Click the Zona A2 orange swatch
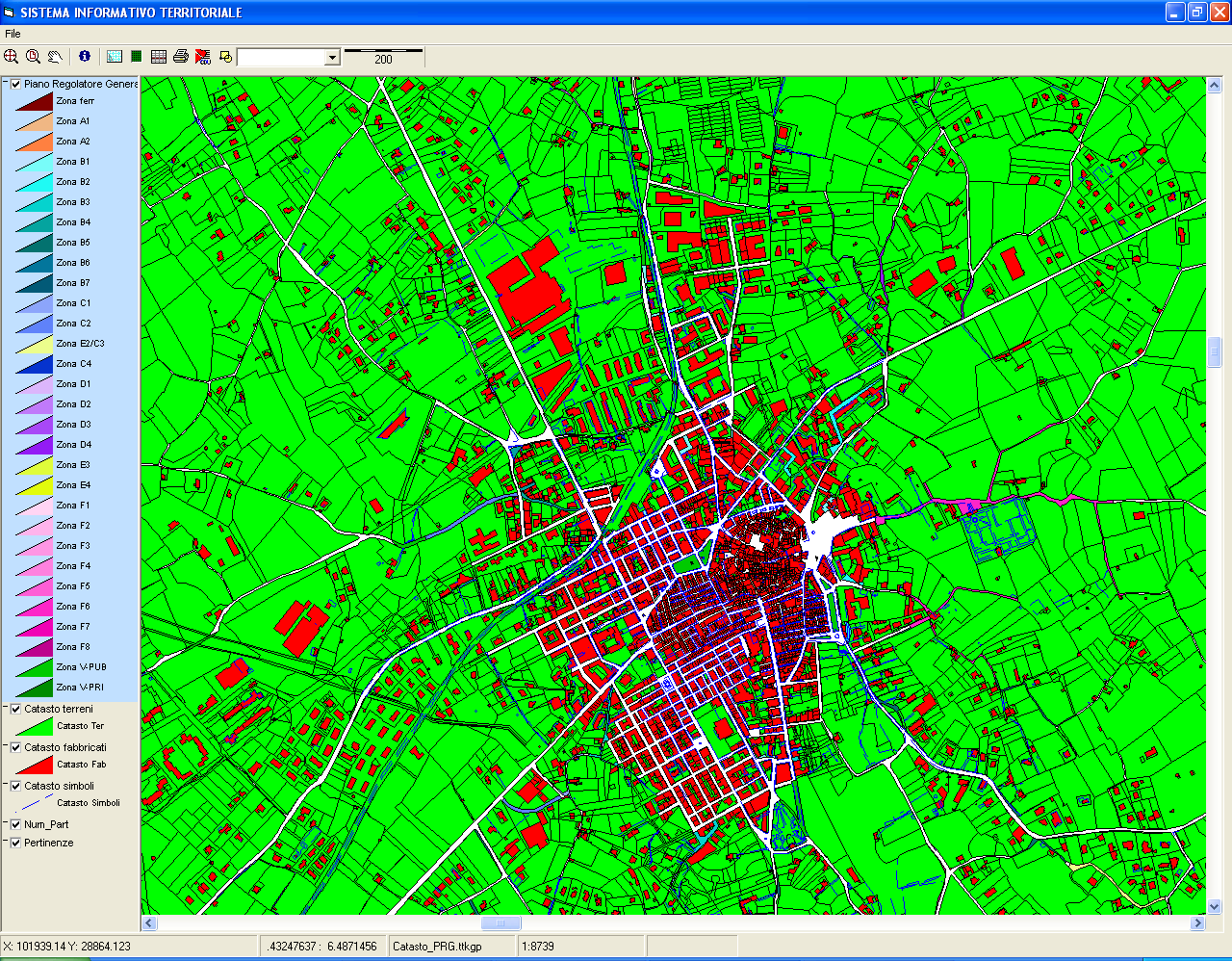The width and height of the screenshot is (1232, 961). [x=34, y=142]
